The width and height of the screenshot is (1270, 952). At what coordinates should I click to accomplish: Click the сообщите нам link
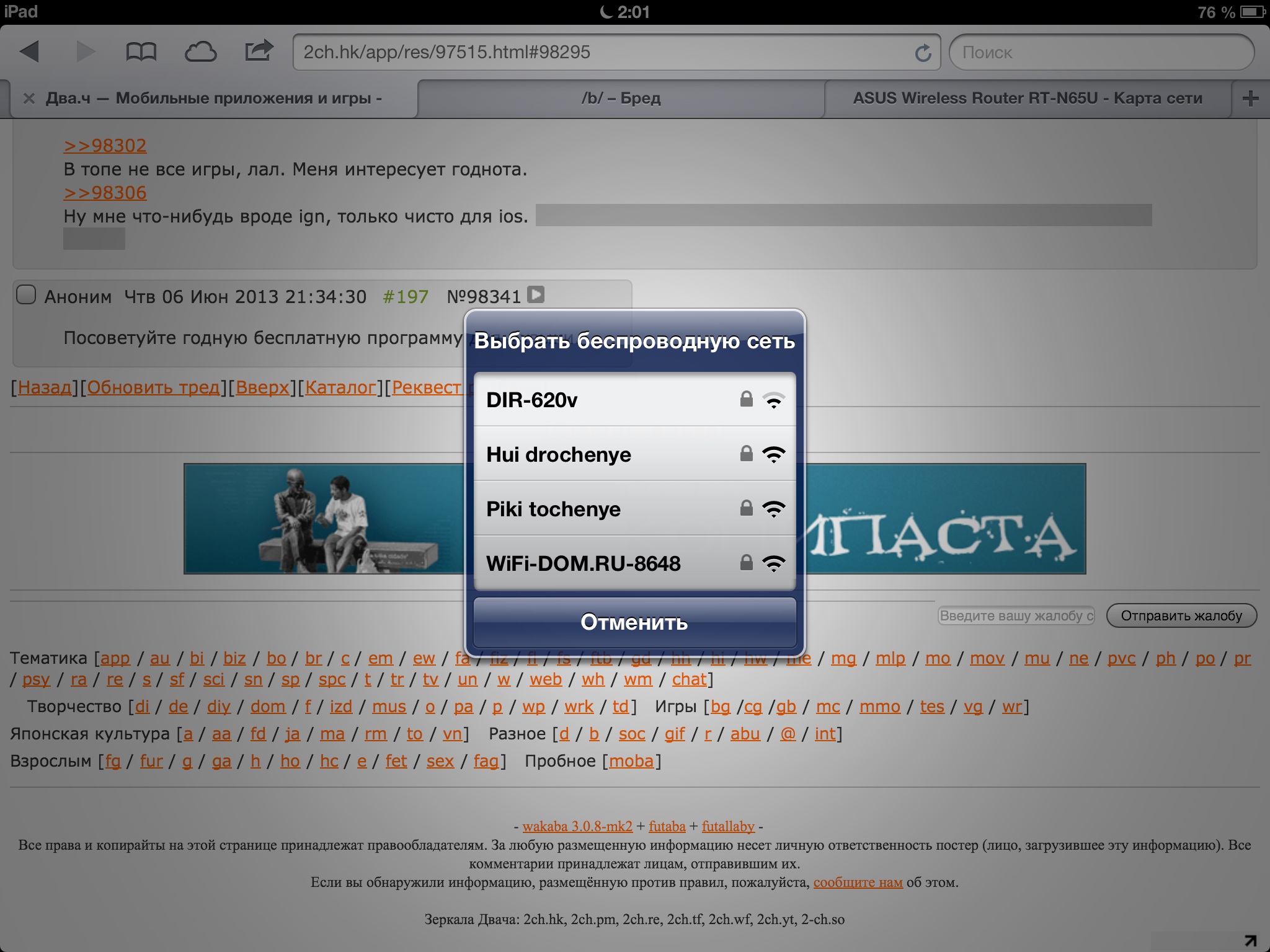pos(858,882)
